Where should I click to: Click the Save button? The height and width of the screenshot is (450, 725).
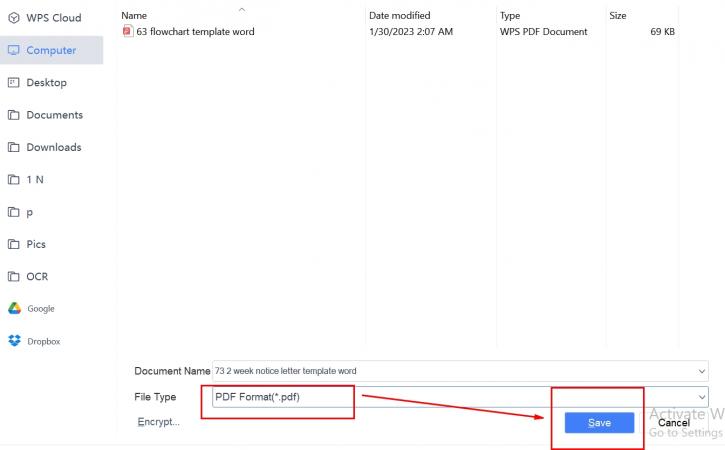pyautogui.click(x=599, y=423)
